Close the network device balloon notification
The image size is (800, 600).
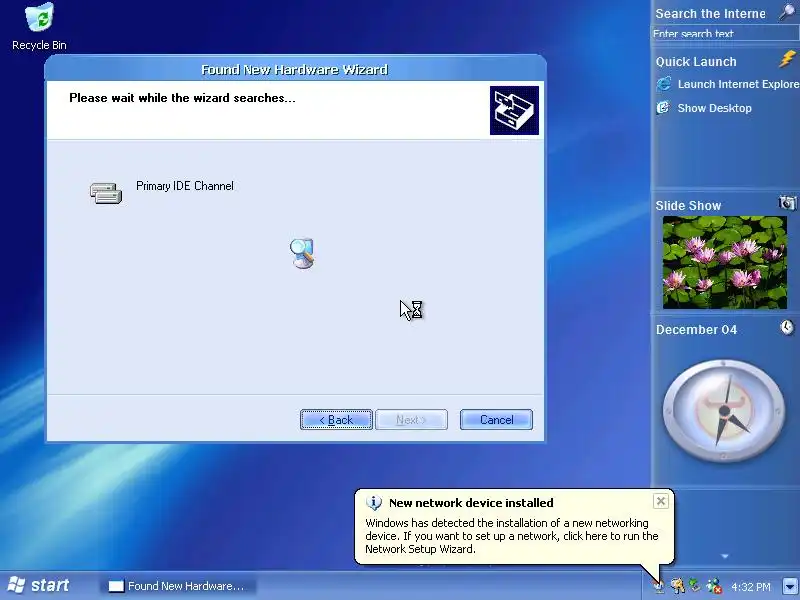point(661,501)
